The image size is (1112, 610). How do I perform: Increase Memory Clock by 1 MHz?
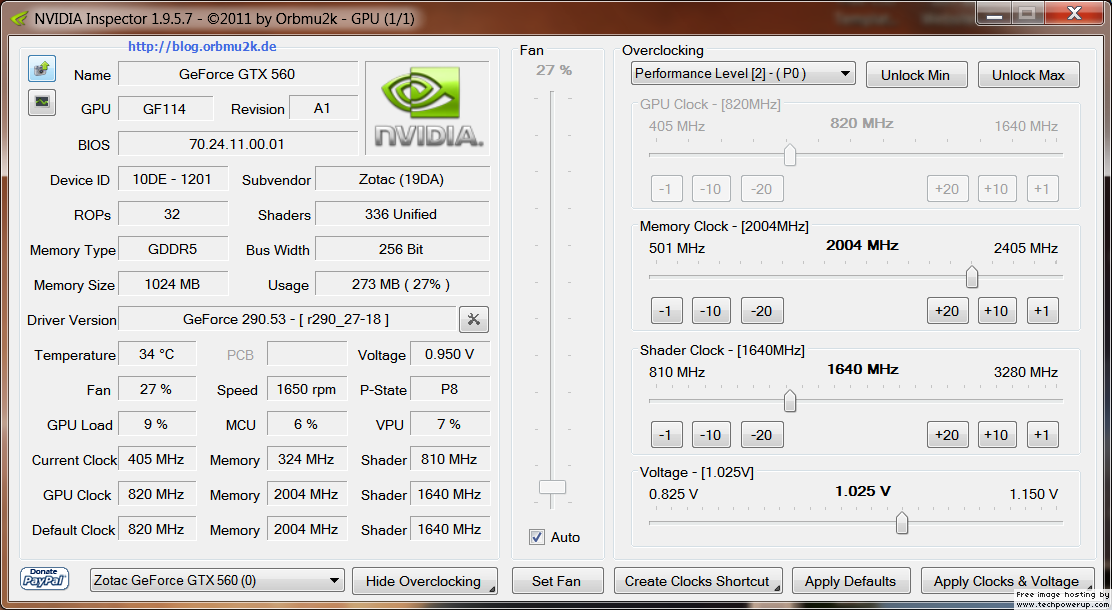click(x=1042, y=311)
